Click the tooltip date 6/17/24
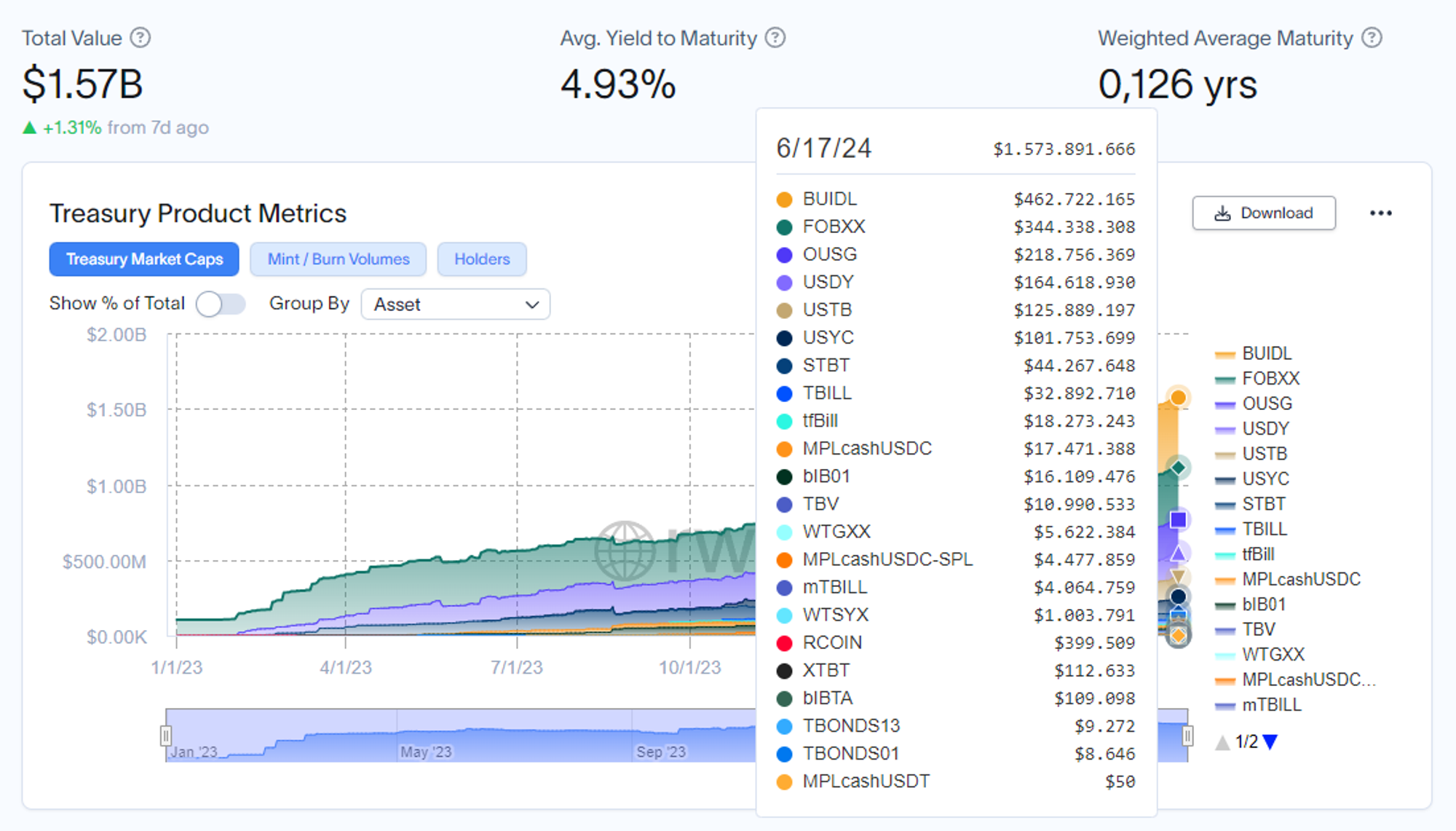Screen dimensions: 1456x831 [823, 148]
